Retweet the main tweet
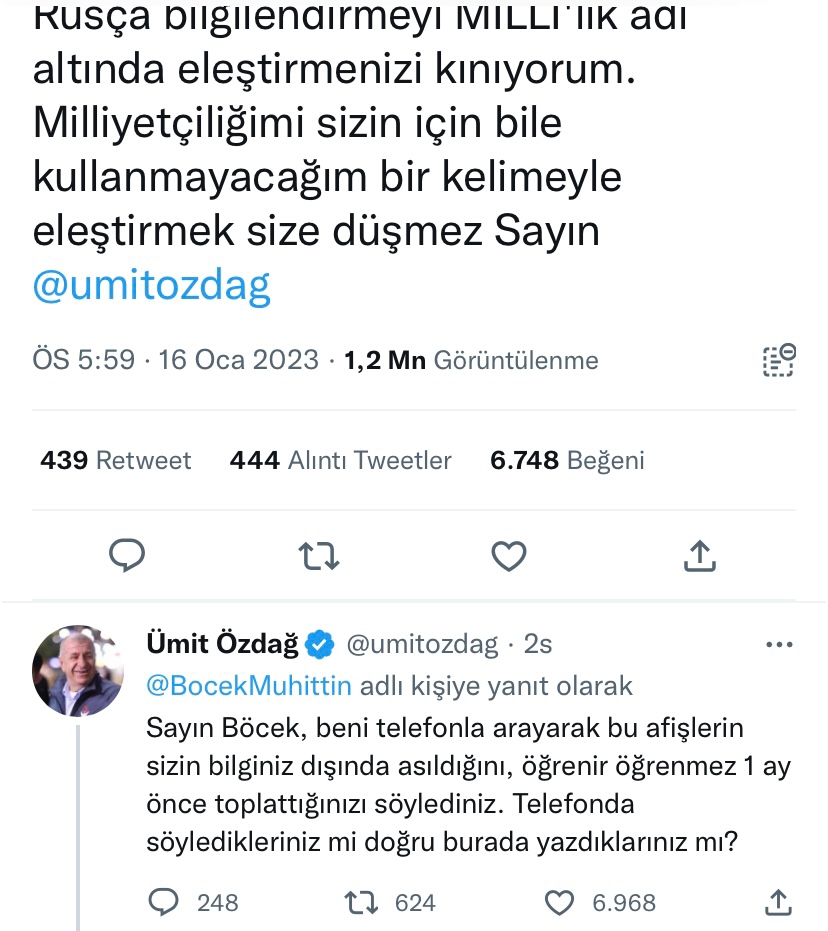The image size is (828, 931). click(319, 555)
